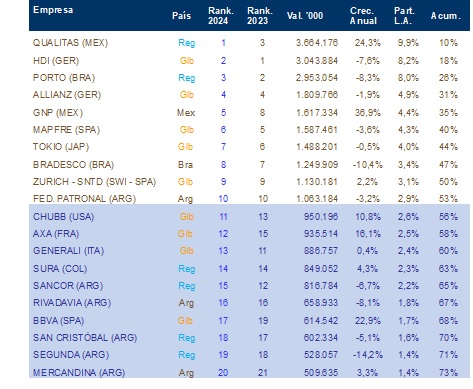Image resolution: width=473 pixels, height=389 pixels.
Task: Click BBVA (SPA) growth value 22,9%
Action: [x=367, y=321]
